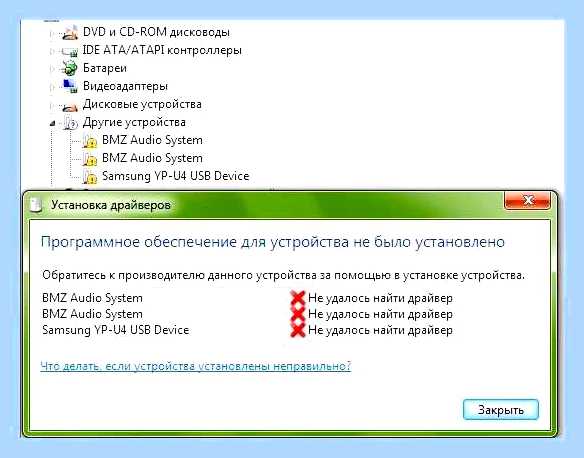
Task: Click the 'Обратитесь к производителю' instruction text
Action: coord(283,275)
